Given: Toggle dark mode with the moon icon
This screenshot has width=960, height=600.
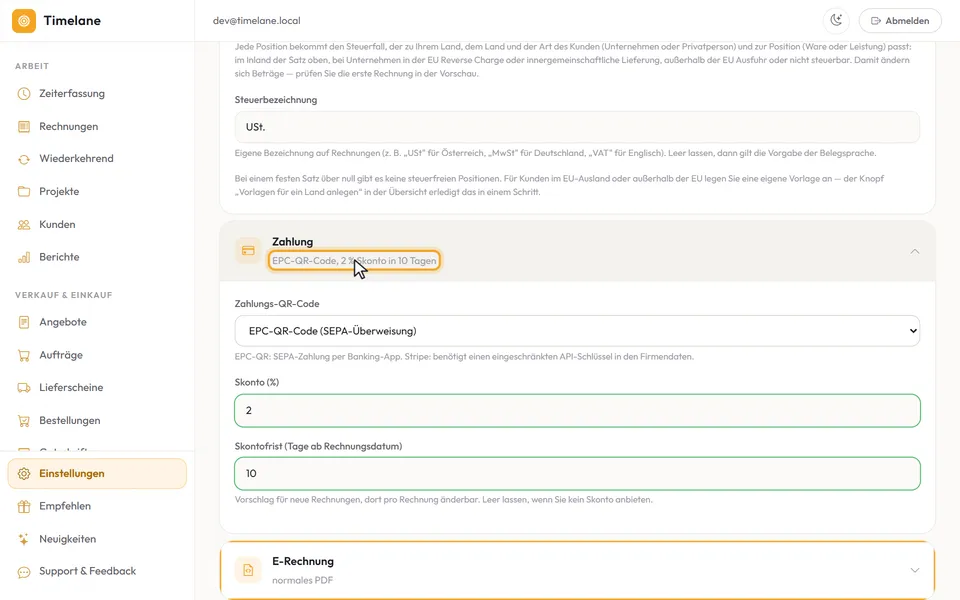Looking at the screenshot, I should point(836,20).
